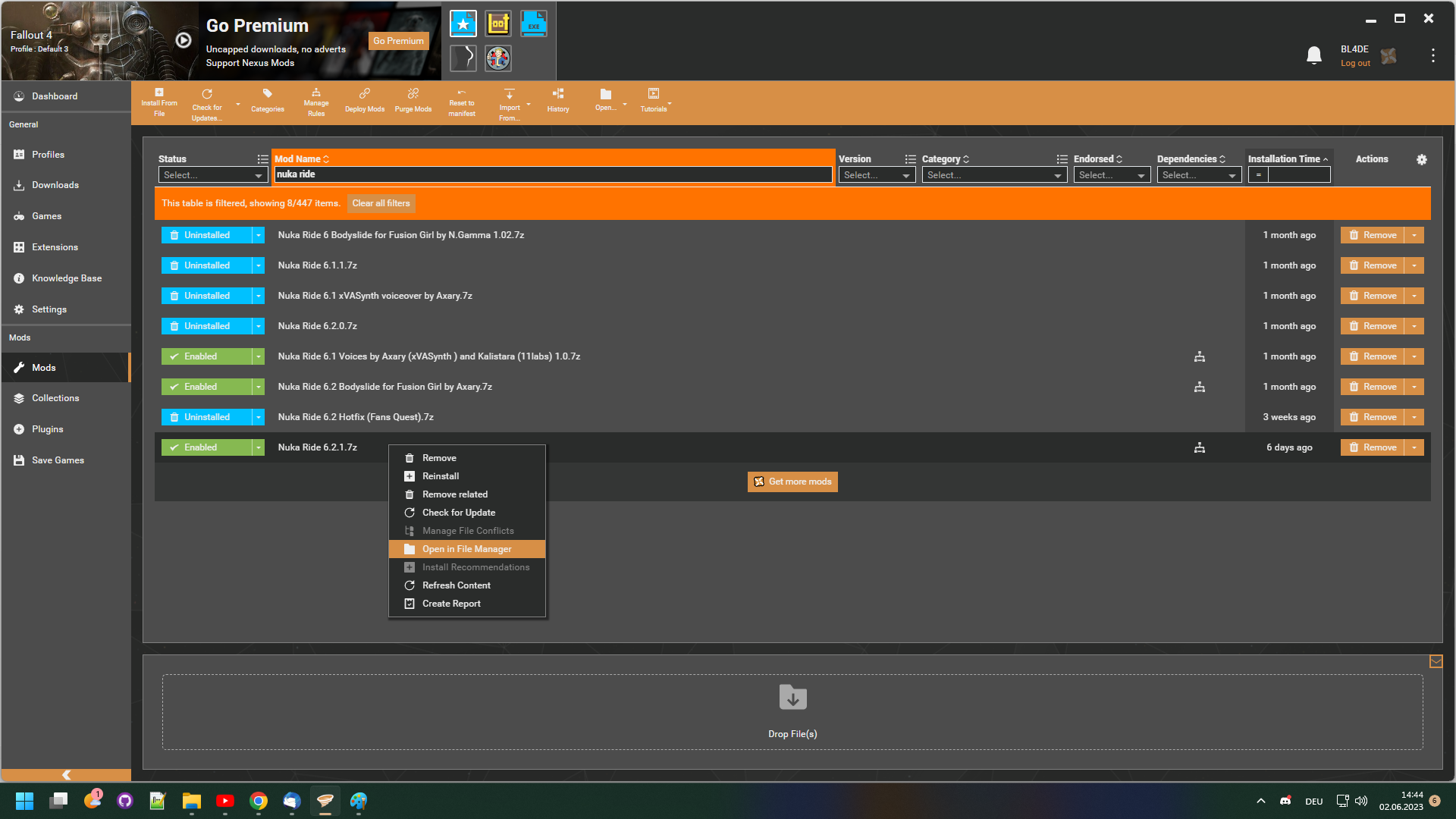Choose Open in File Manager
This screenshot has height=819, width=1456.
[467, 549]
